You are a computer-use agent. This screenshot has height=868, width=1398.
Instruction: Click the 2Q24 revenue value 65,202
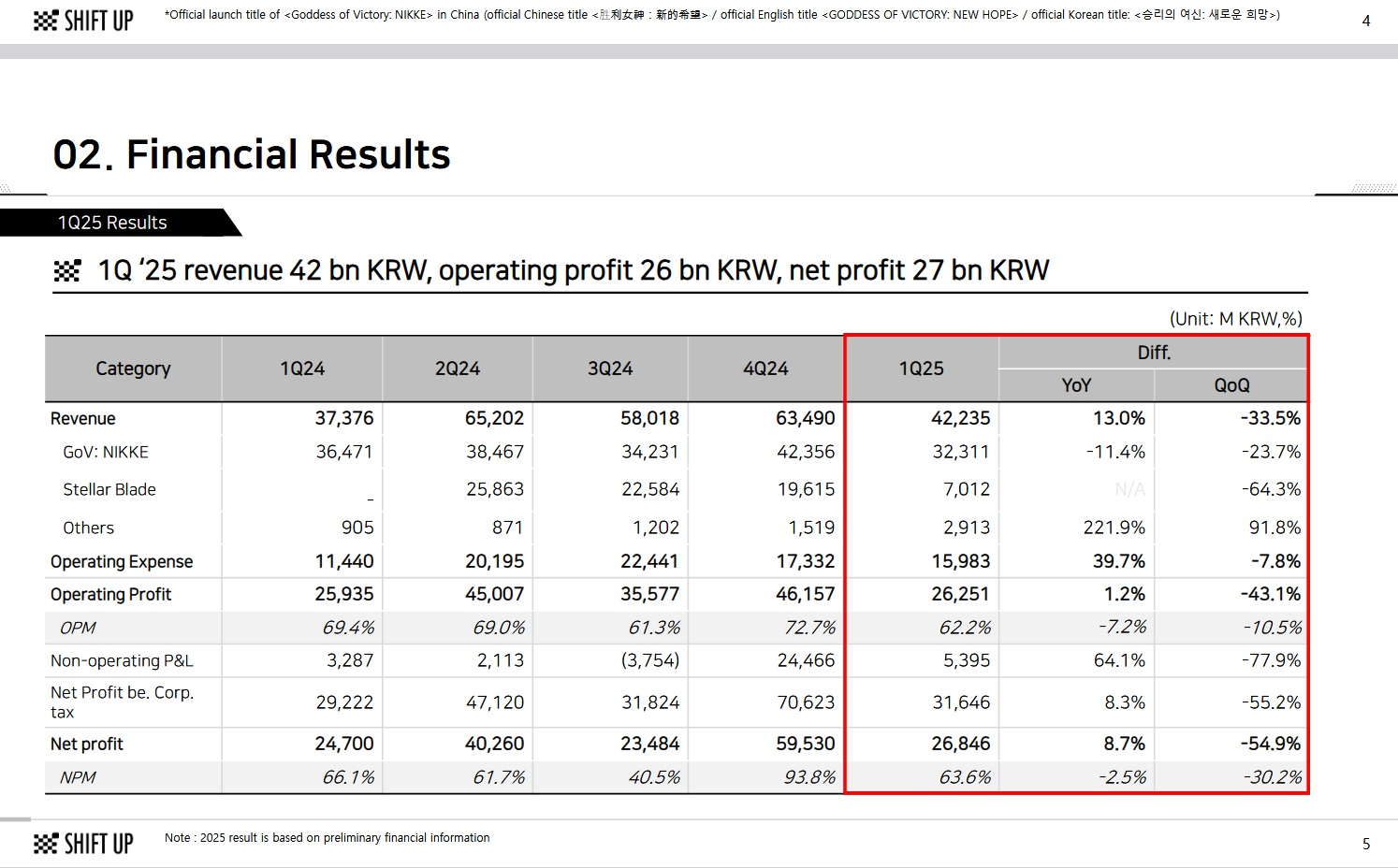[x=494, y=418]
